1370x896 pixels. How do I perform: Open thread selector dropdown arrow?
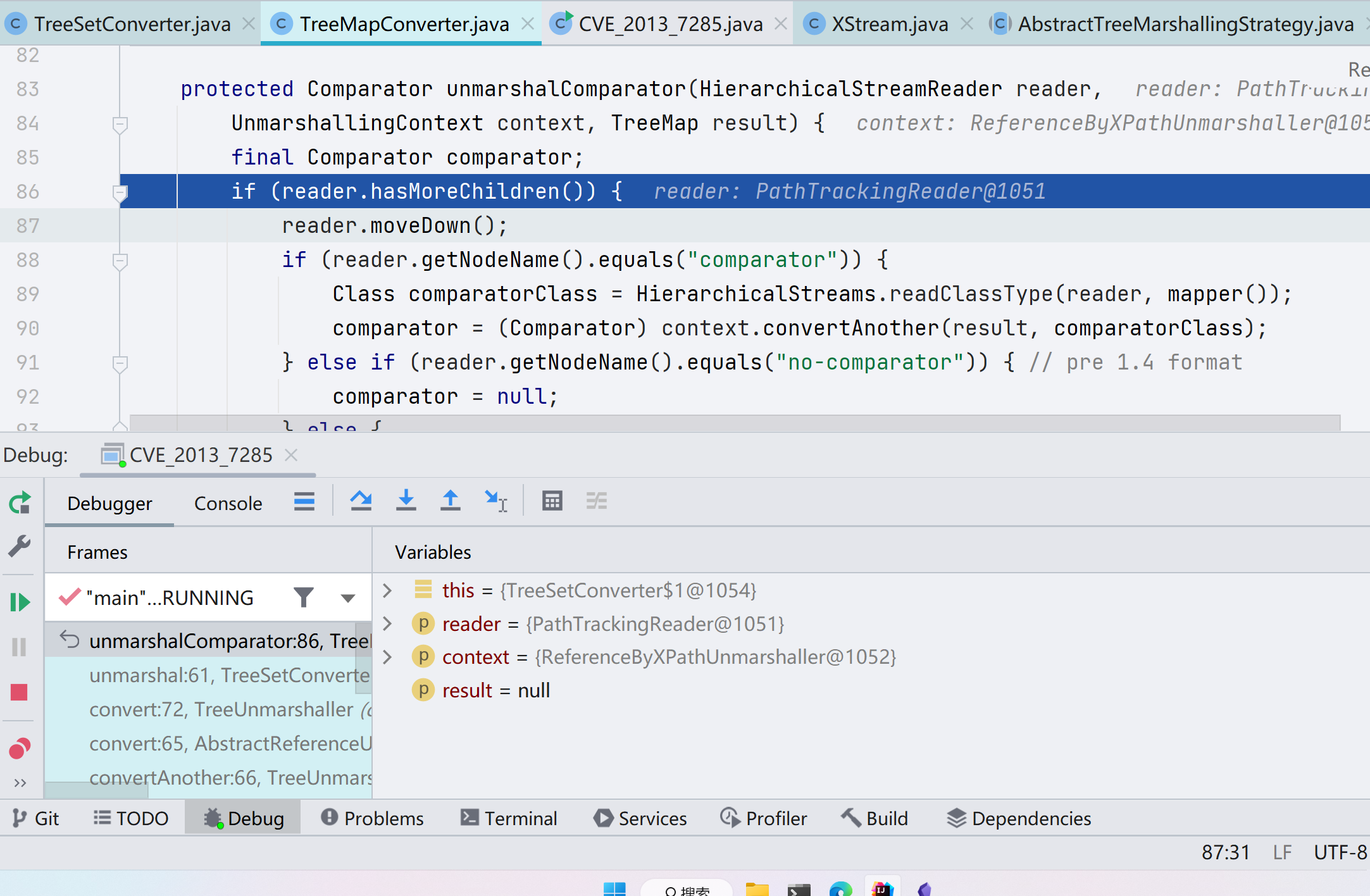(x=347, y=598)
